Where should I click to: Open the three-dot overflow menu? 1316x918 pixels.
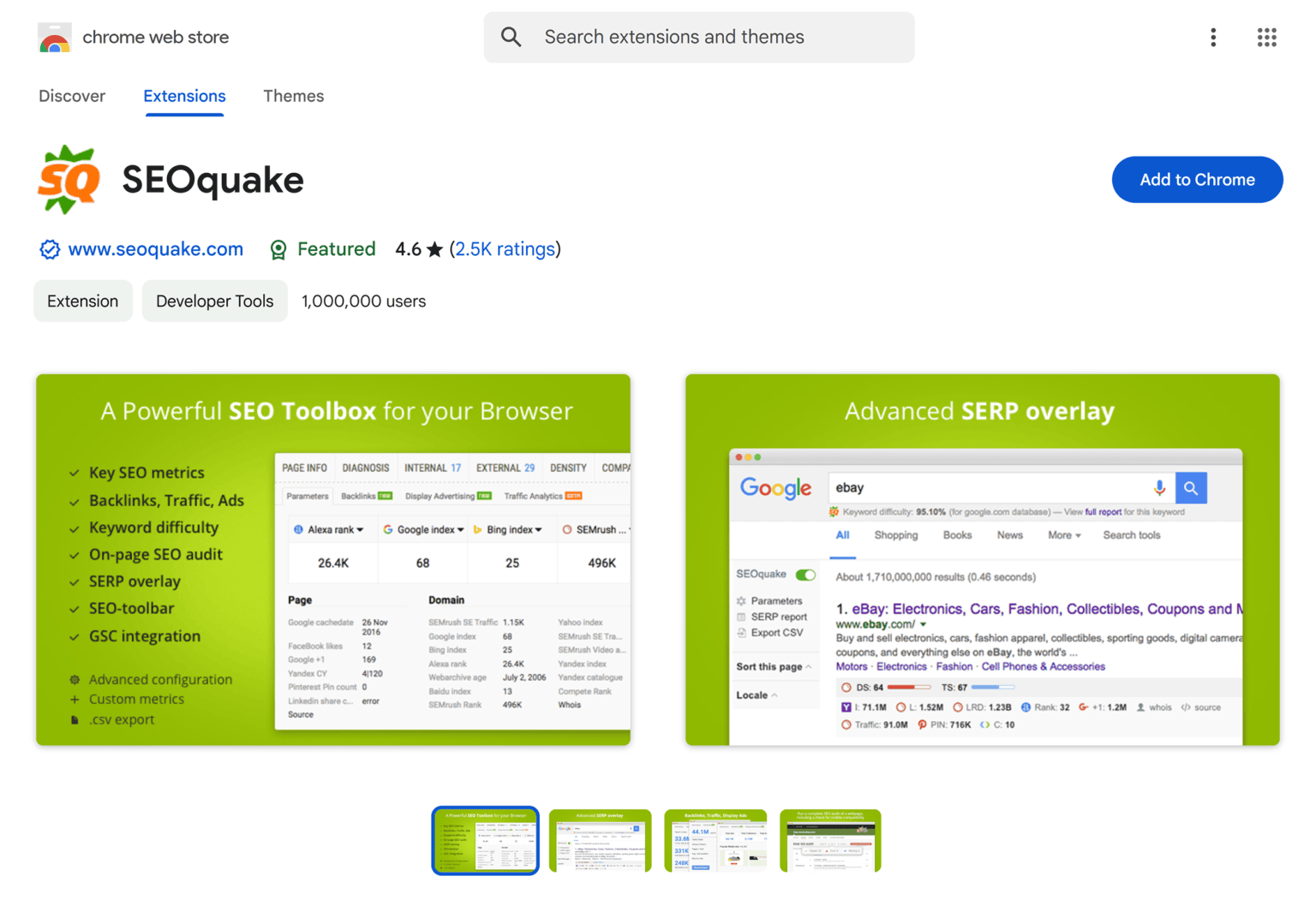tap(1213, 37)
